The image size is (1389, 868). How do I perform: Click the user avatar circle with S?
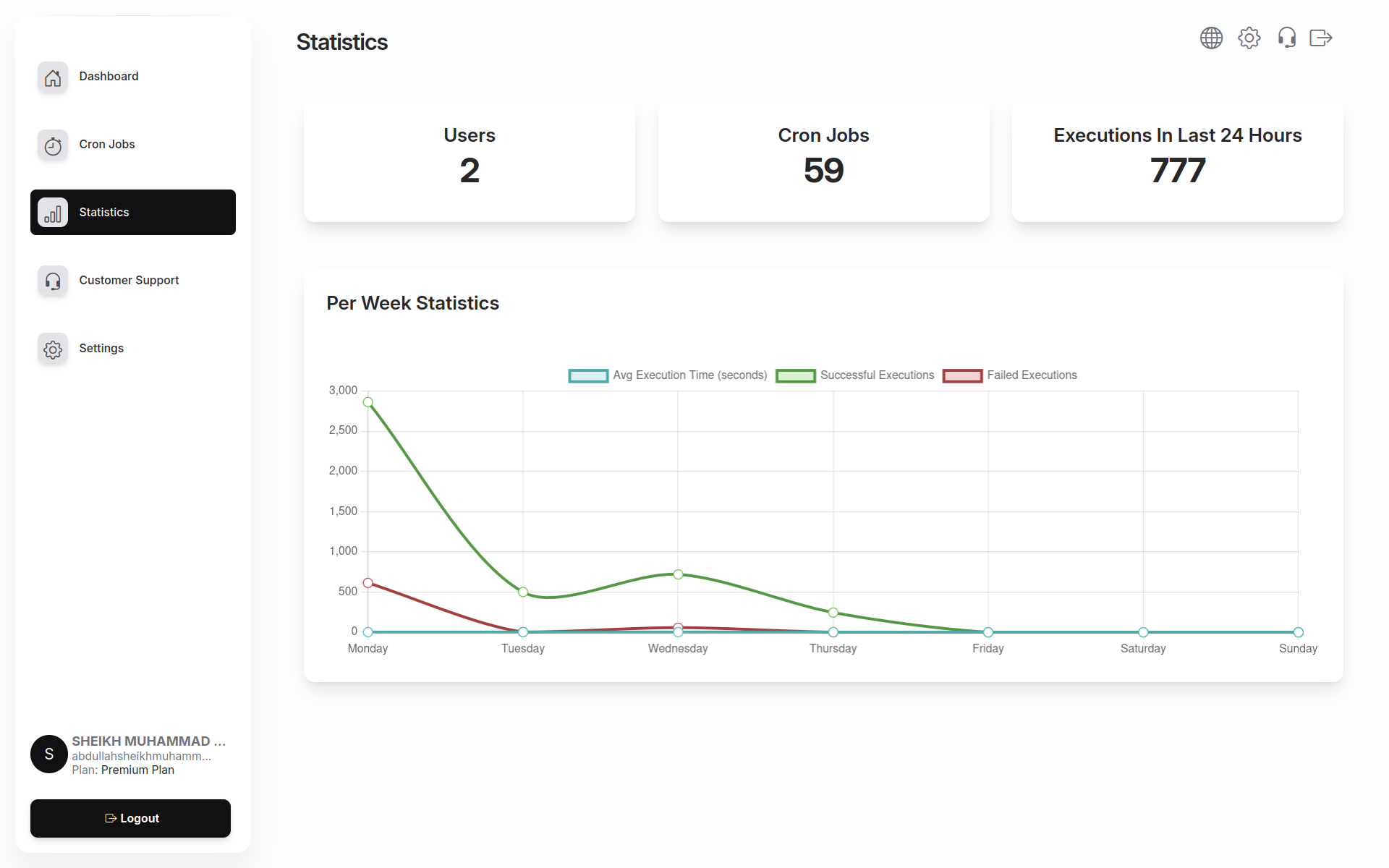[x=49, y=754]
